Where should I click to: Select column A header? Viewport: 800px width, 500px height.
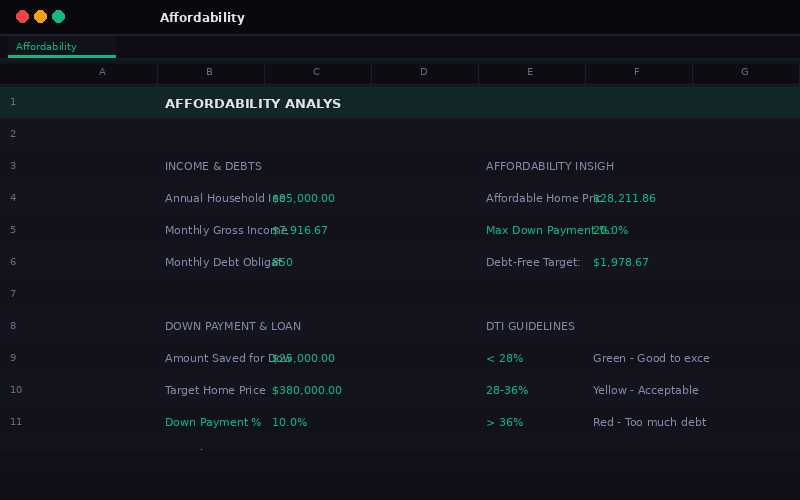coord(102,72)
